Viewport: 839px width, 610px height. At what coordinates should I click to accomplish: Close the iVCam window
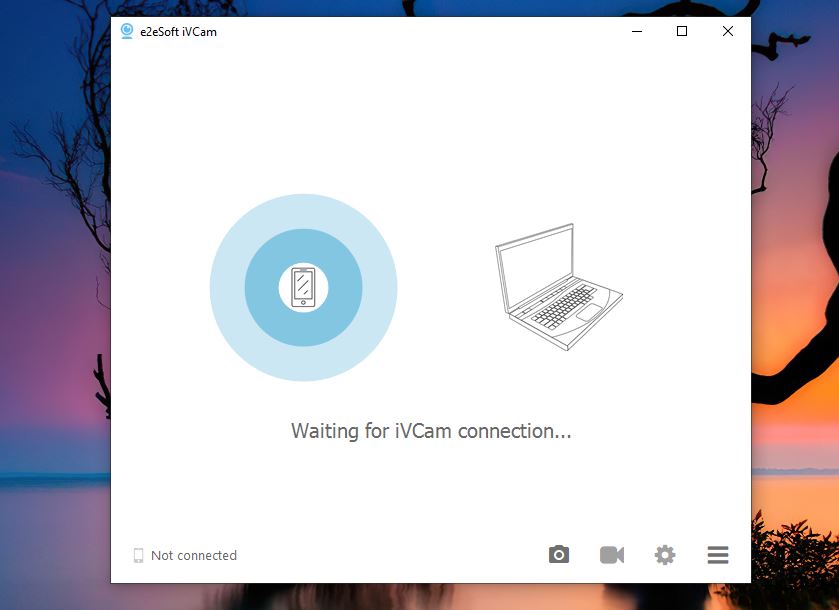tap(728, 32)
